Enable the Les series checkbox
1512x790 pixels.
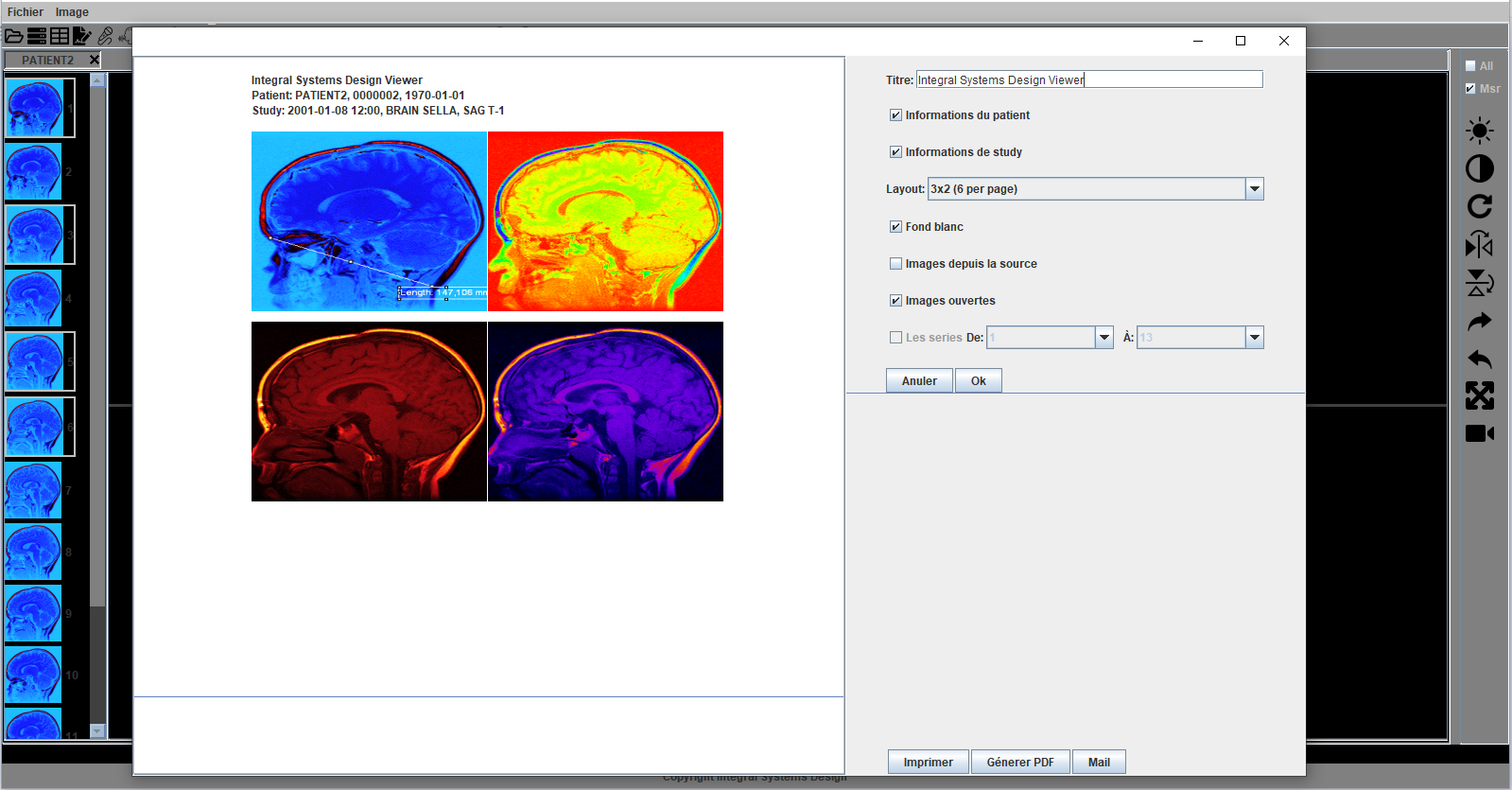(x=895, y=338)
